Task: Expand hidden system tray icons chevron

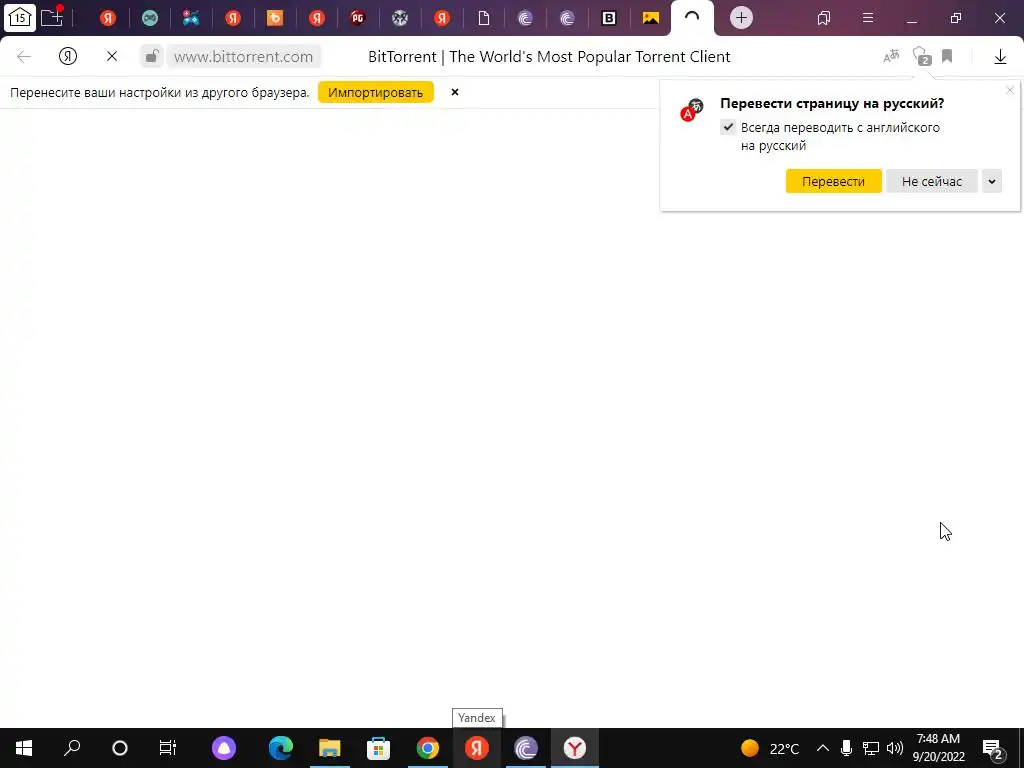Action: tap(823, 748)
